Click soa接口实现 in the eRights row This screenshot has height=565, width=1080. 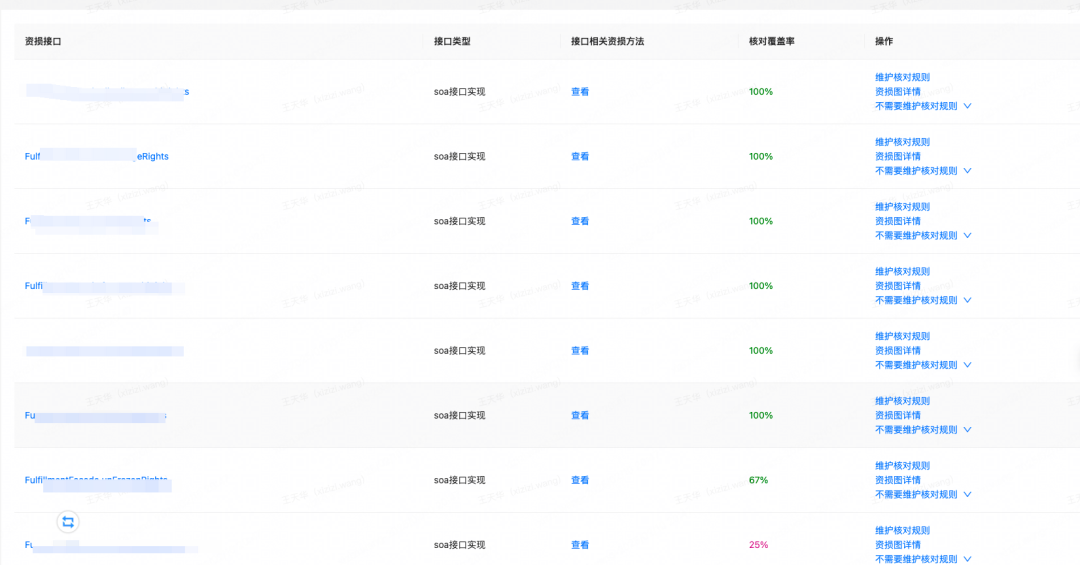click(x=459, y=156)
